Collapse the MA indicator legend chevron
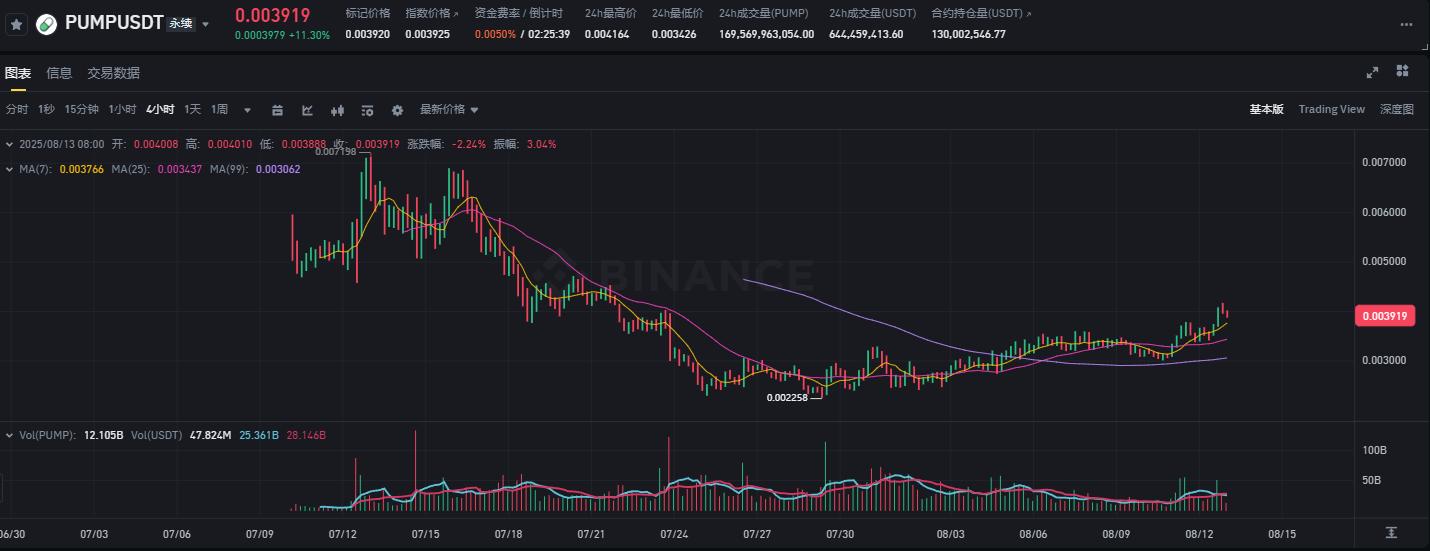This screenshot has width=1430, height=551. click(x=10, y=169)
